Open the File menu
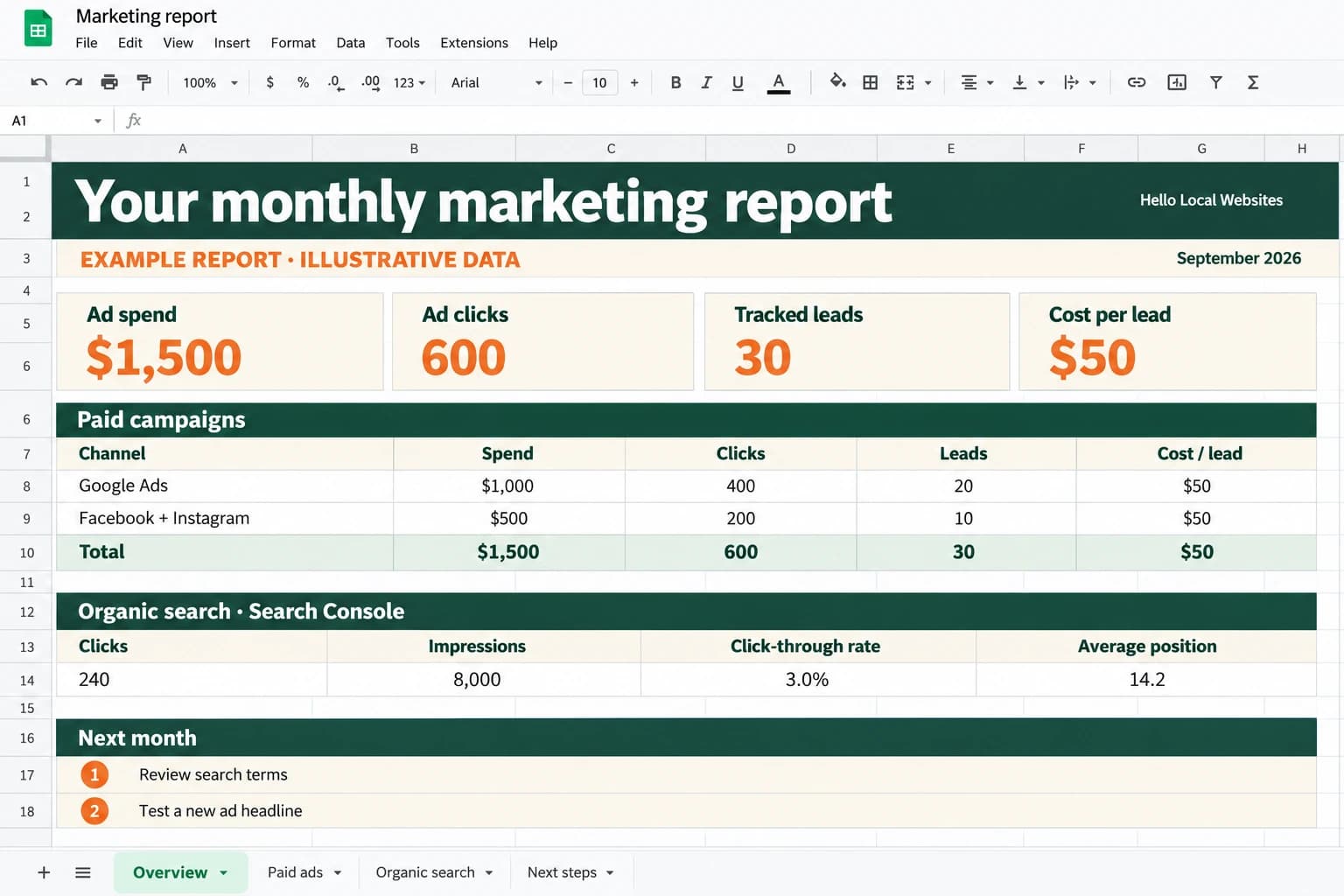1344x896 pixels. click(87, 43)
